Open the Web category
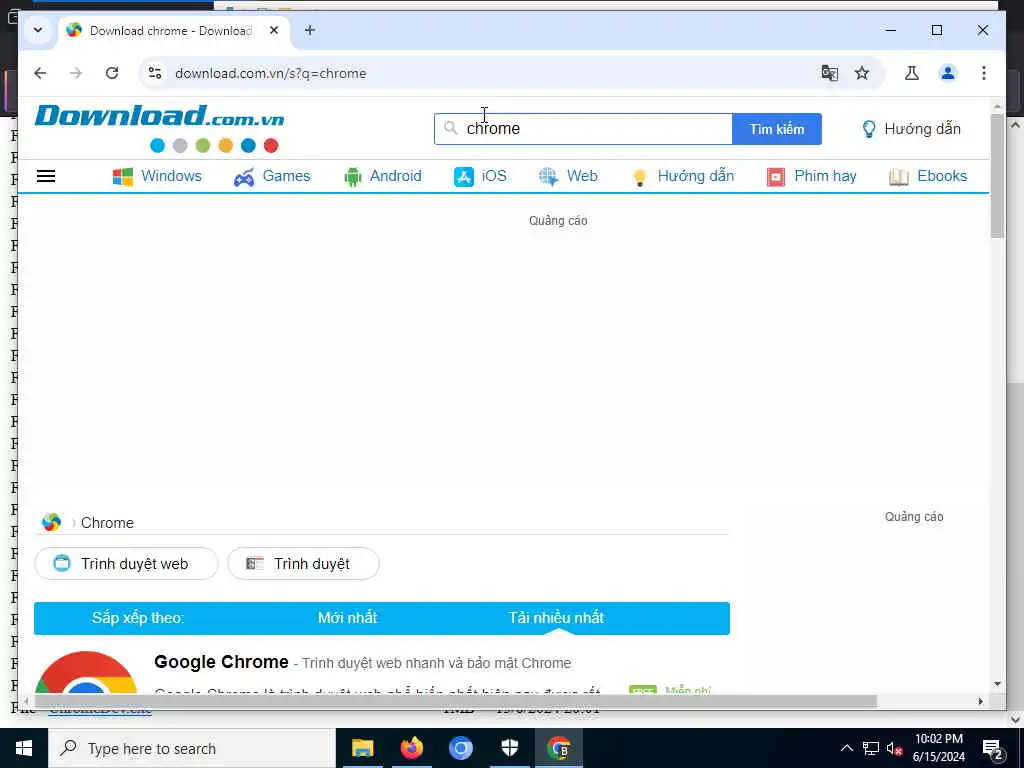The height and width of the screenshot is (768, 1024). 568,176
